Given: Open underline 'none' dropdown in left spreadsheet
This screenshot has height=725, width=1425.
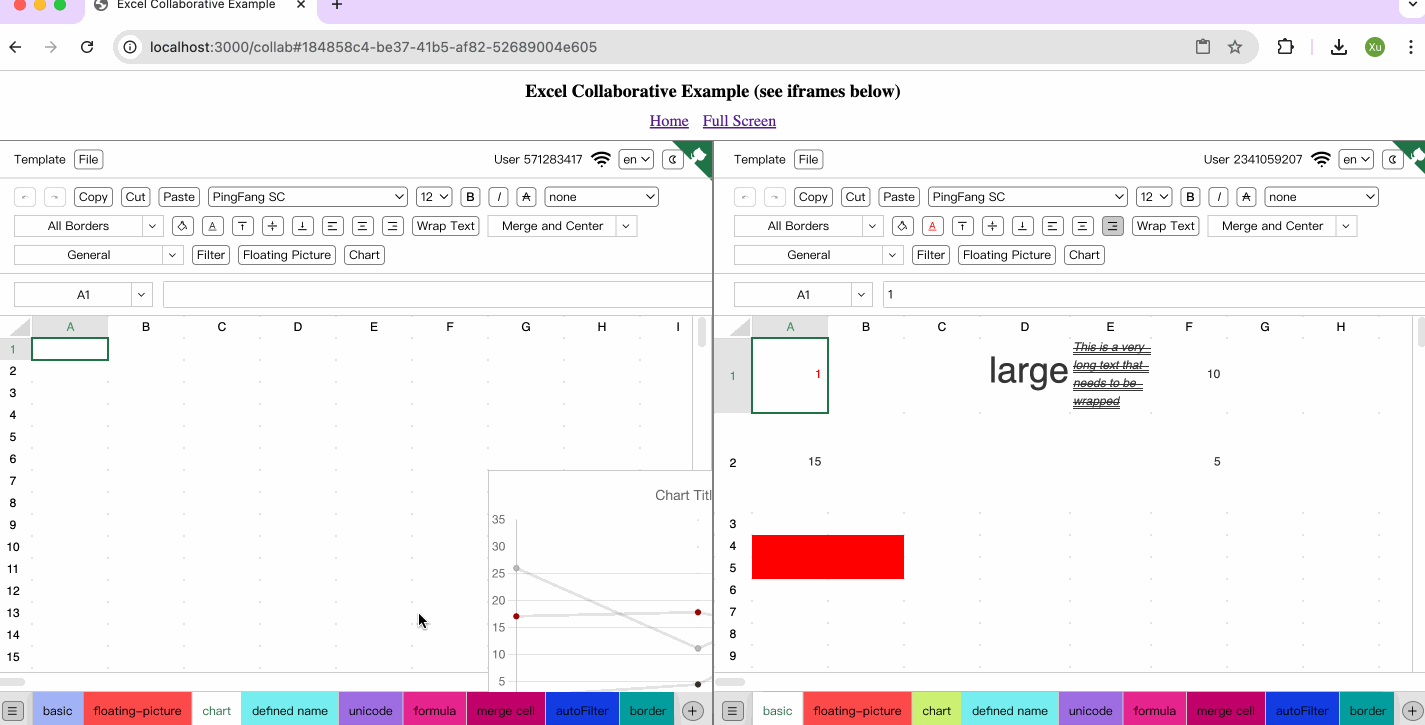Looking at the screenshot, I should [602, 197].
